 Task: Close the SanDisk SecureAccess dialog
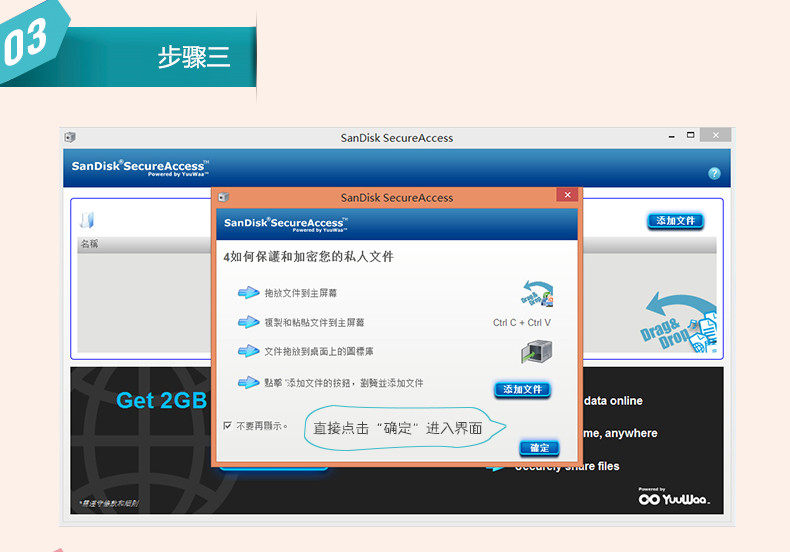[567, 195]
